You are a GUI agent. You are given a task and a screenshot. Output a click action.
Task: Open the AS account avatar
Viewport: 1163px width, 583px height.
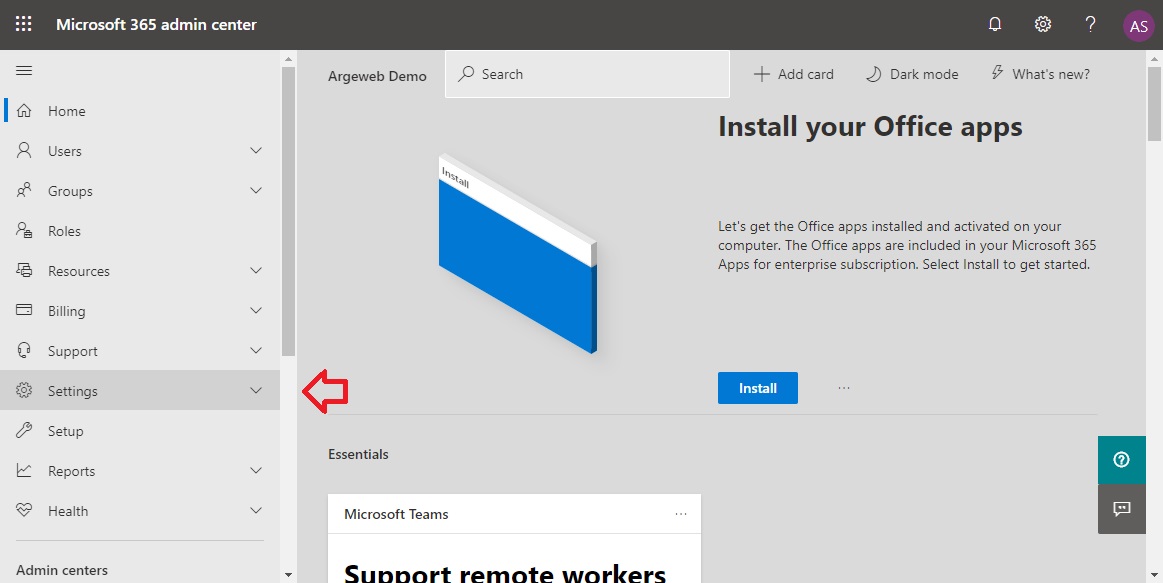pos(1139,26)
